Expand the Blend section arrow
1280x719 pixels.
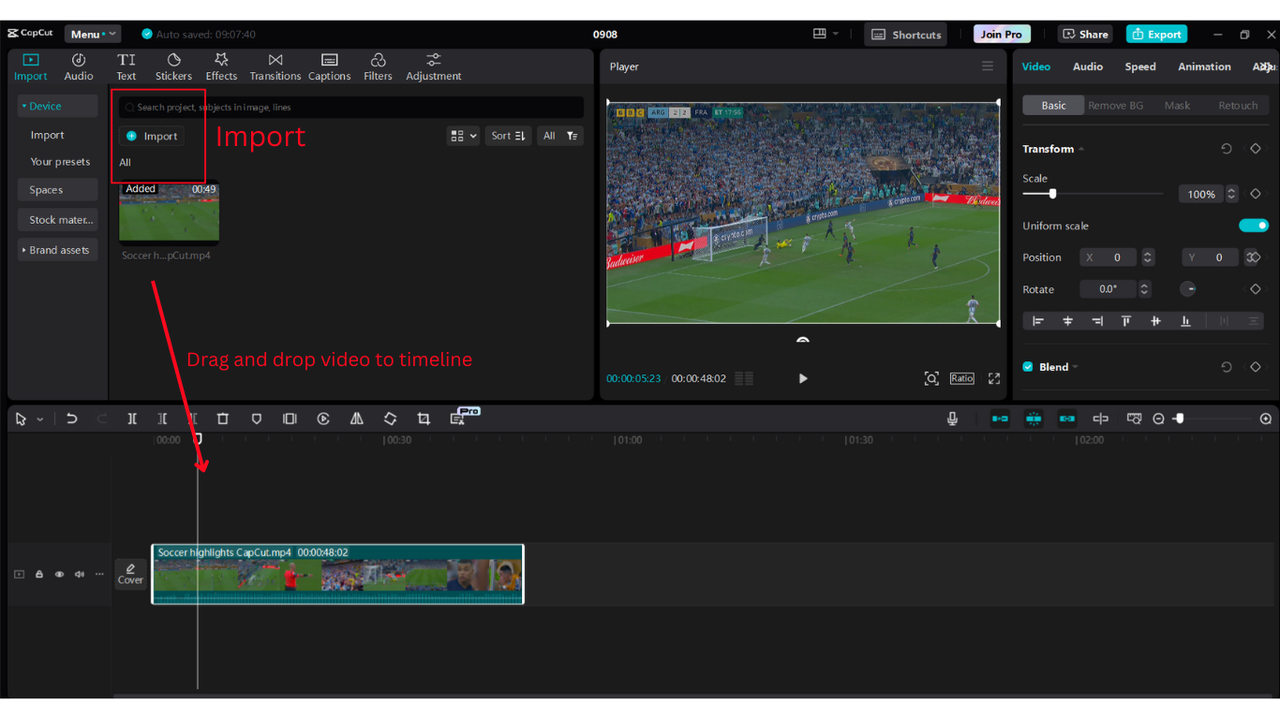tap(1075, 367)
